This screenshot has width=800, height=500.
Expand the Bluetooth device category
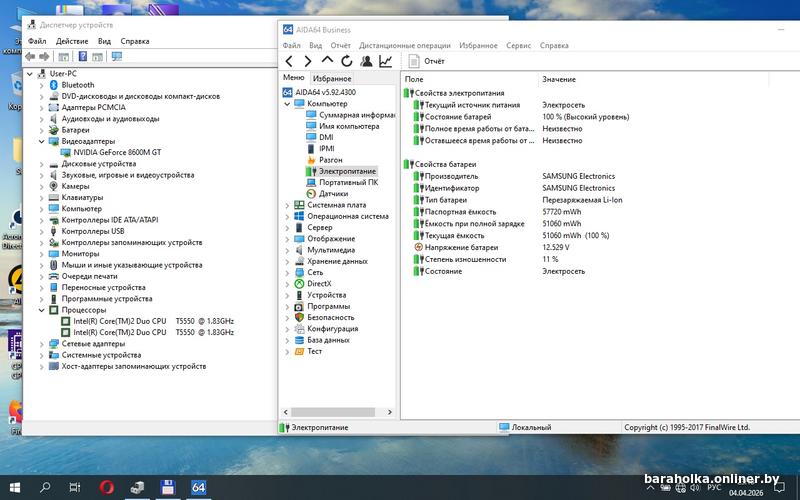[x=42, y=85]
